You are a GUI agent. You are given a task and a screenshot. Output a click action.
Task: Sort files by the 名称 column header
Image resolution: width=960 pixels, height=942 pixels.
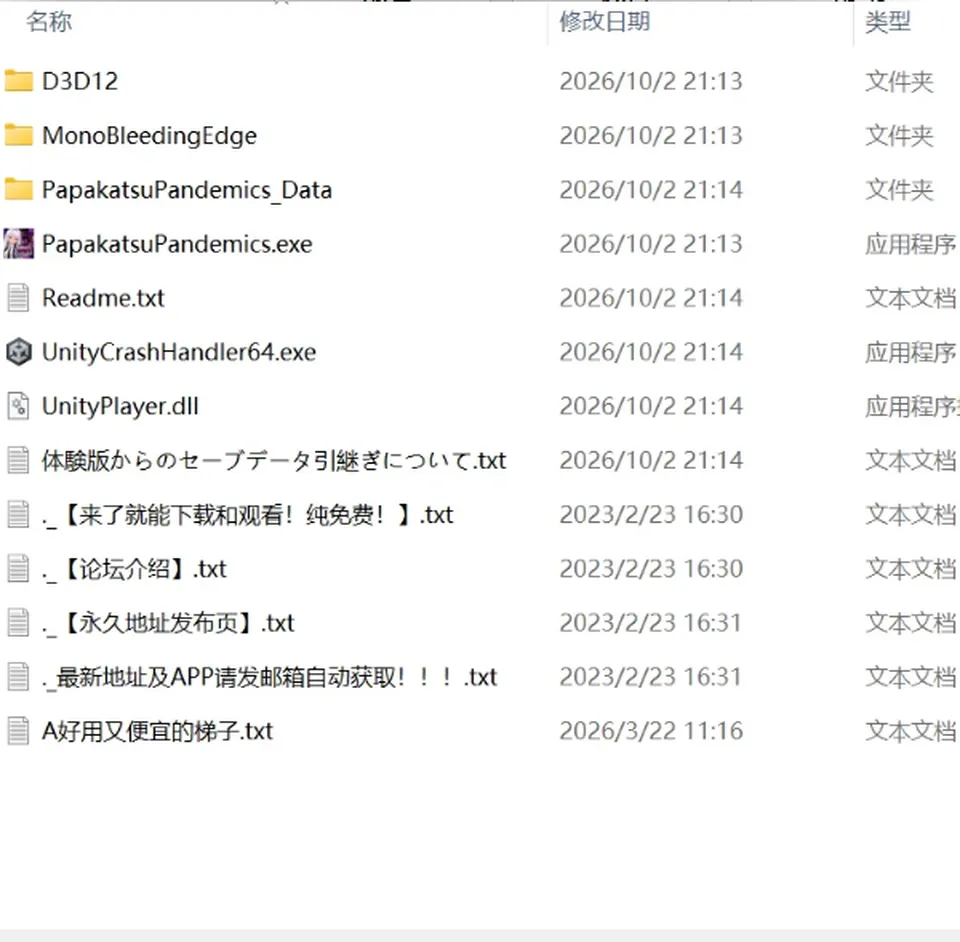[49, 22]
